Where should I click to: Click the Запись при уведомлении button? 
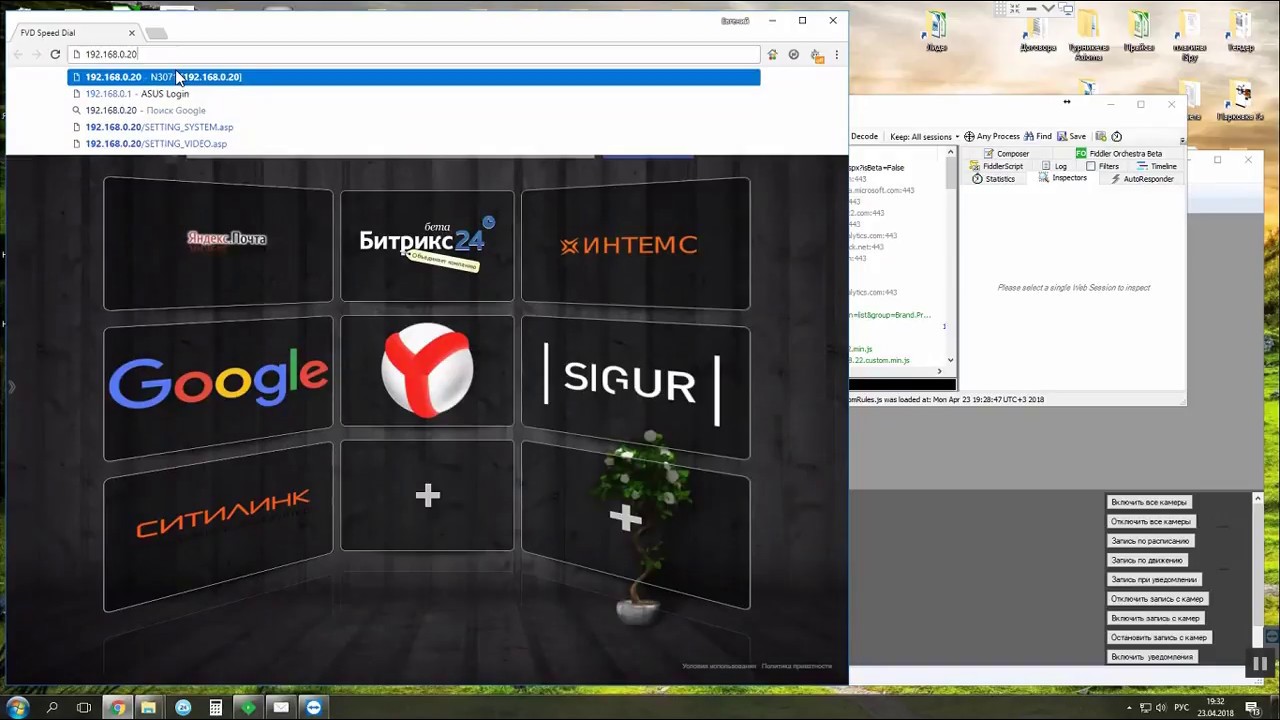(1154, 580)
